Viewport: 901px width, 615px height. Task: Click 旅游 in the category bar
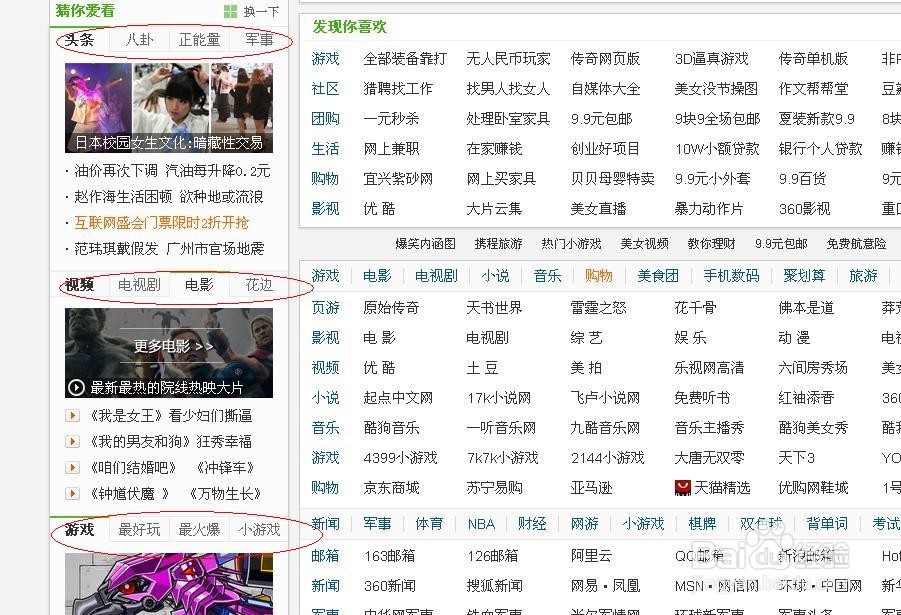[x=863, y=276]
